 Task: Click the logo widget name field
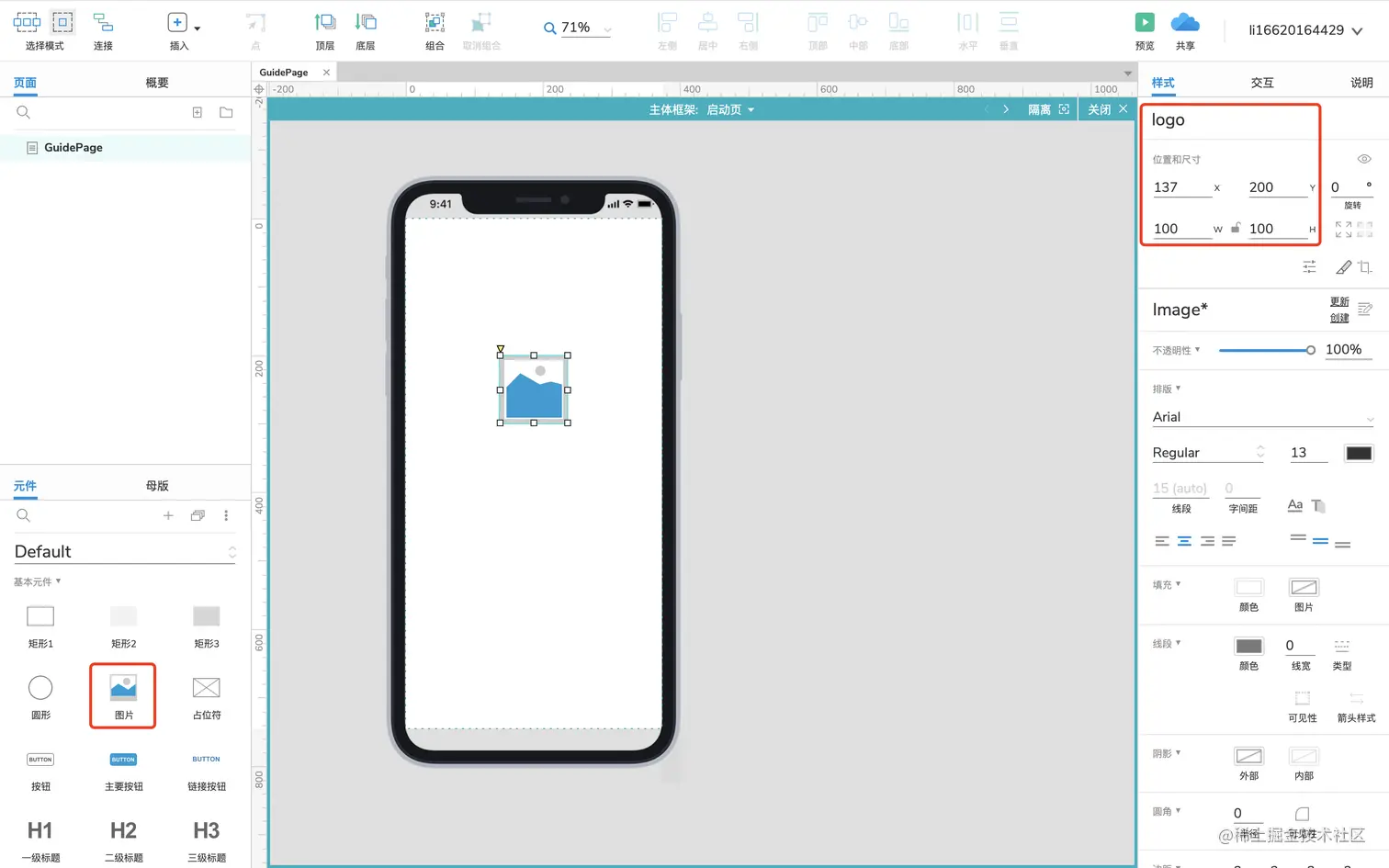tap(1230, 120)
